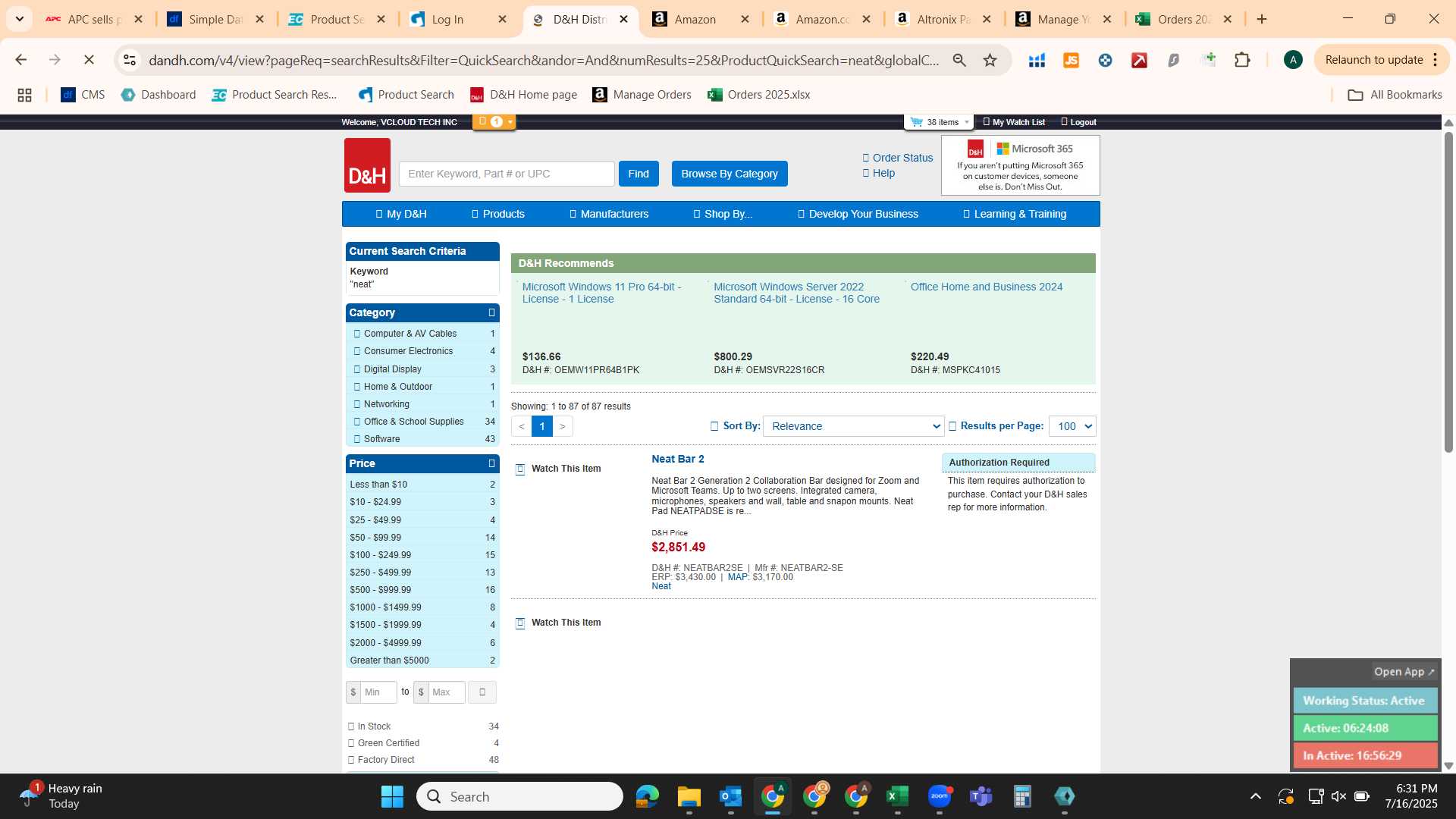Stop loading the page
Screen dimensions: 1456x819
[x=89, y=60]
